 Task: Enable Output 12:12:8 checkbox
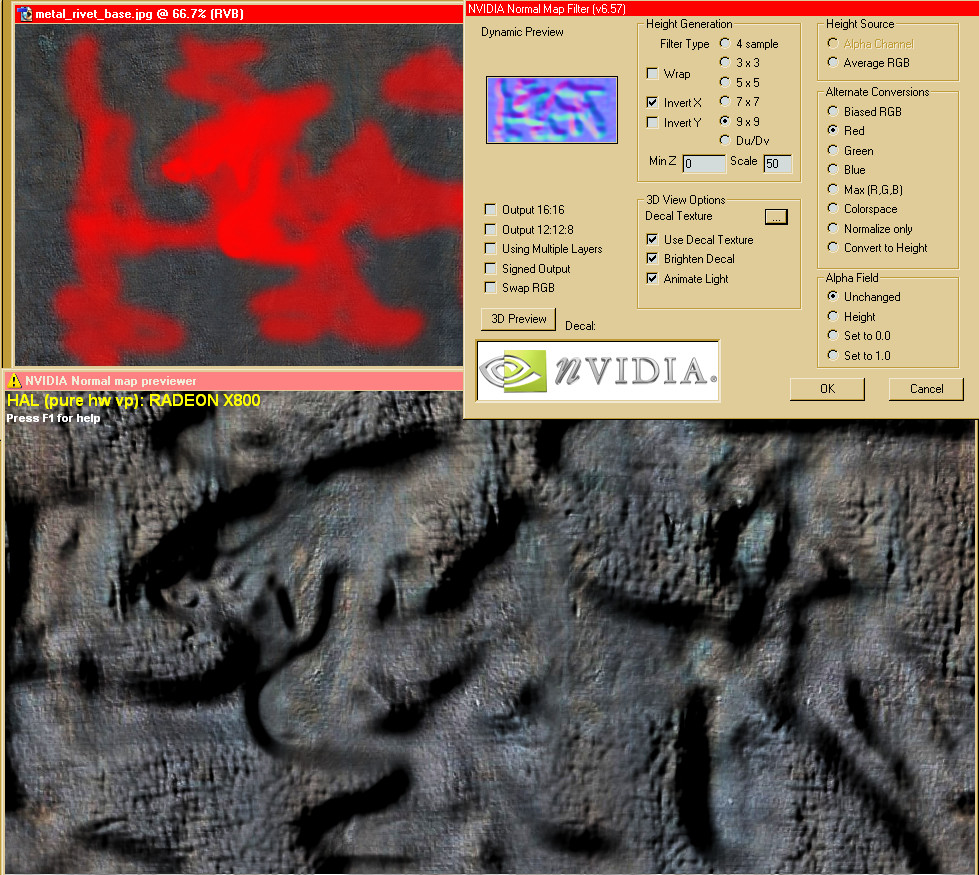pyautogui.click(x=491, y=229)
